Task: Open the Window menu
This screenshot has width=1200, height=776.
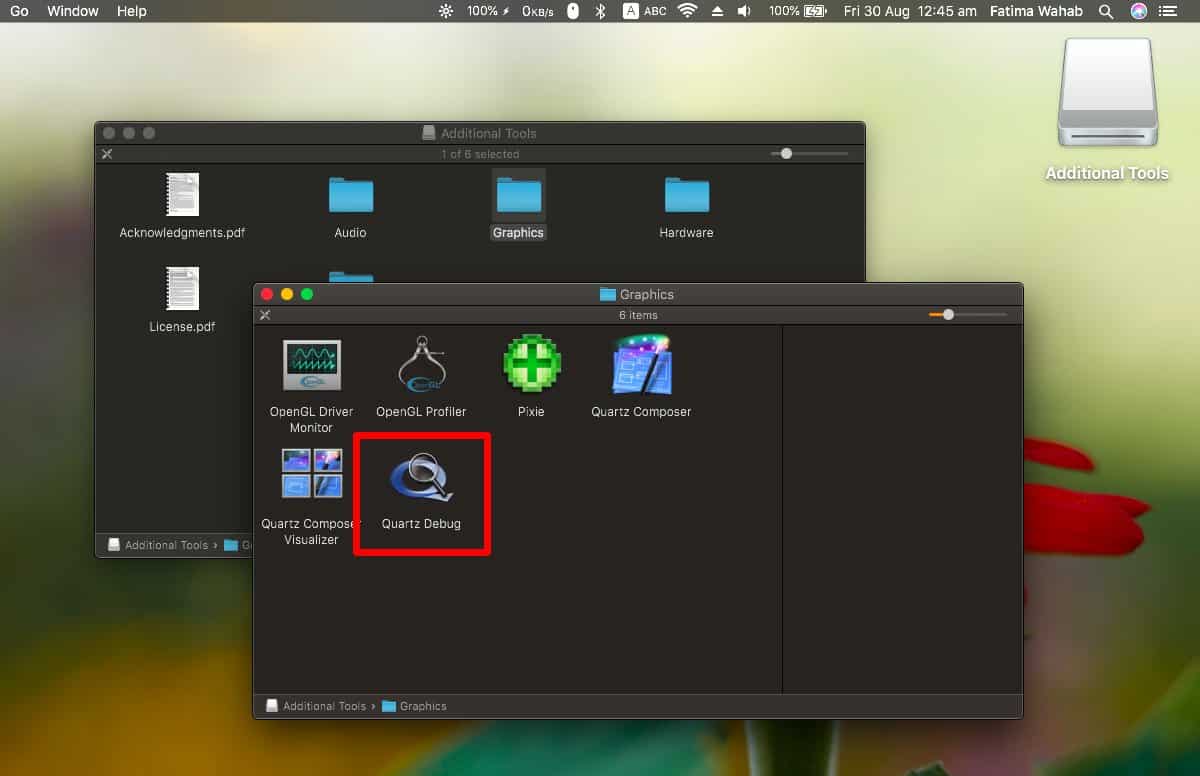Action: (x=73, y=11)
